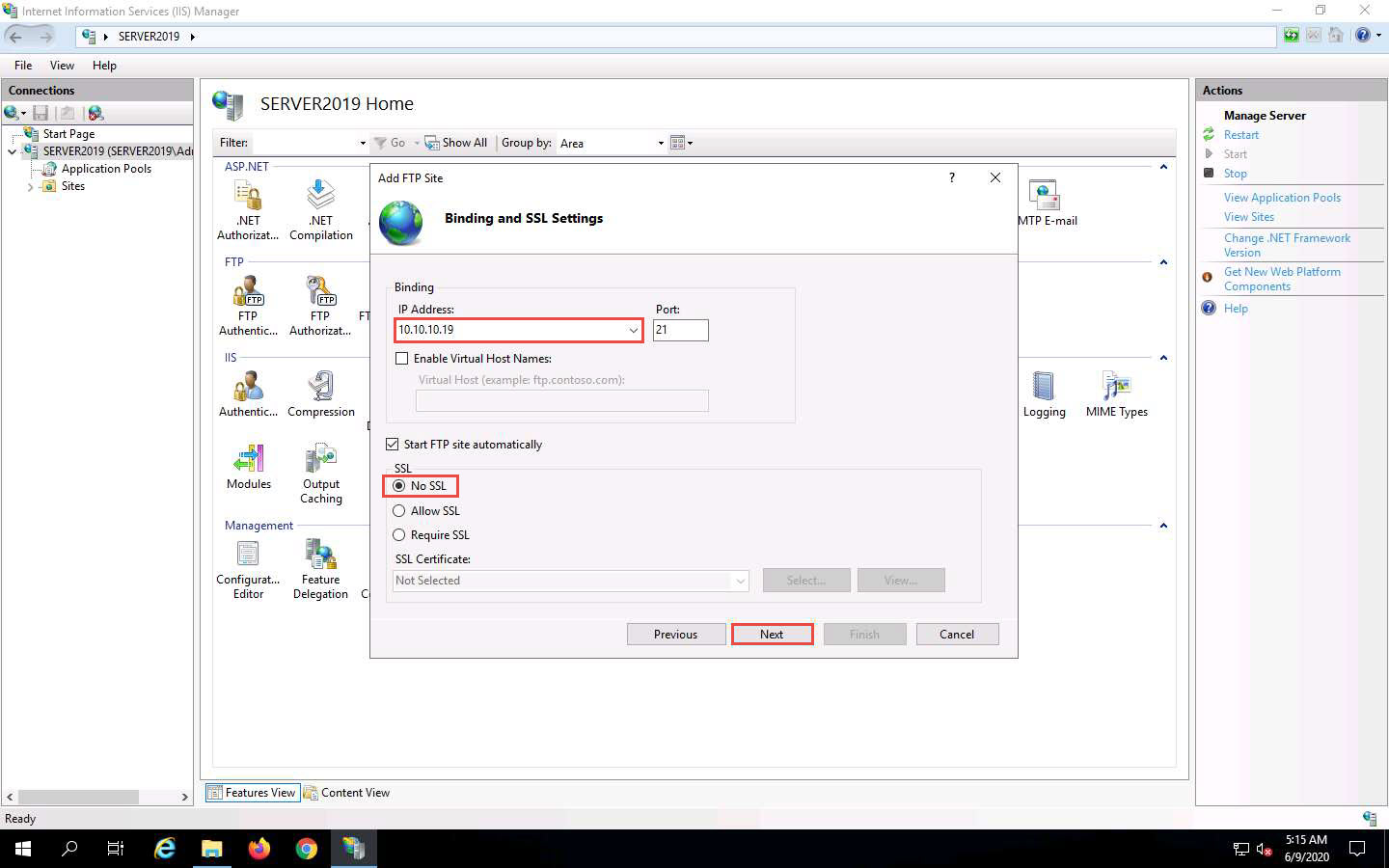The height and width of the screenshot is (868, 1389).
Task: Click Previous button in wizard
Action: (x=675, y=635)
